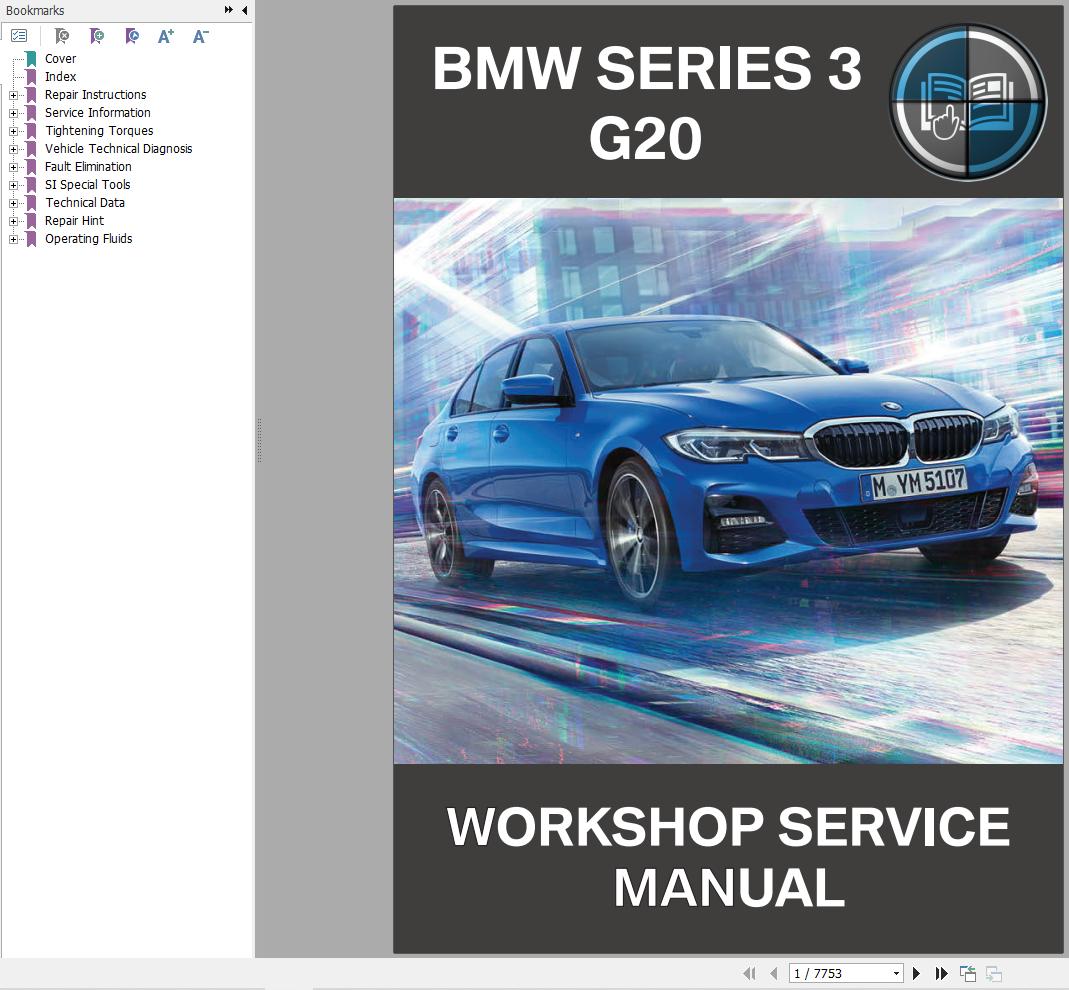1069x990 pixels.
Task: Collapse the Bookmarks panel with the arrow
Action: coord(243,10)
